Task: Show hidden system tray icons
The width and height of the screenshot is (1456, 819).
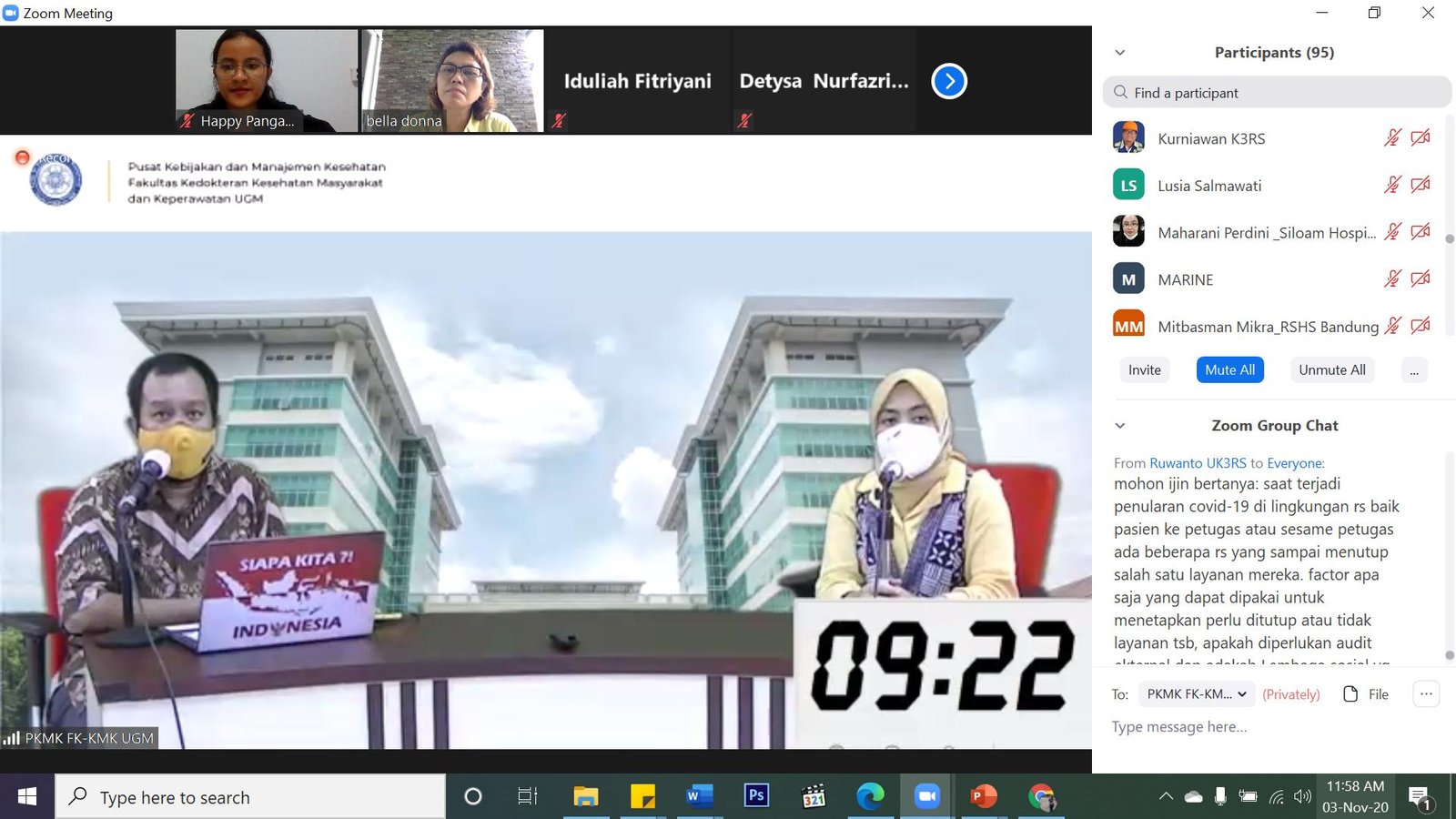Action: [x=1166, y=796]
